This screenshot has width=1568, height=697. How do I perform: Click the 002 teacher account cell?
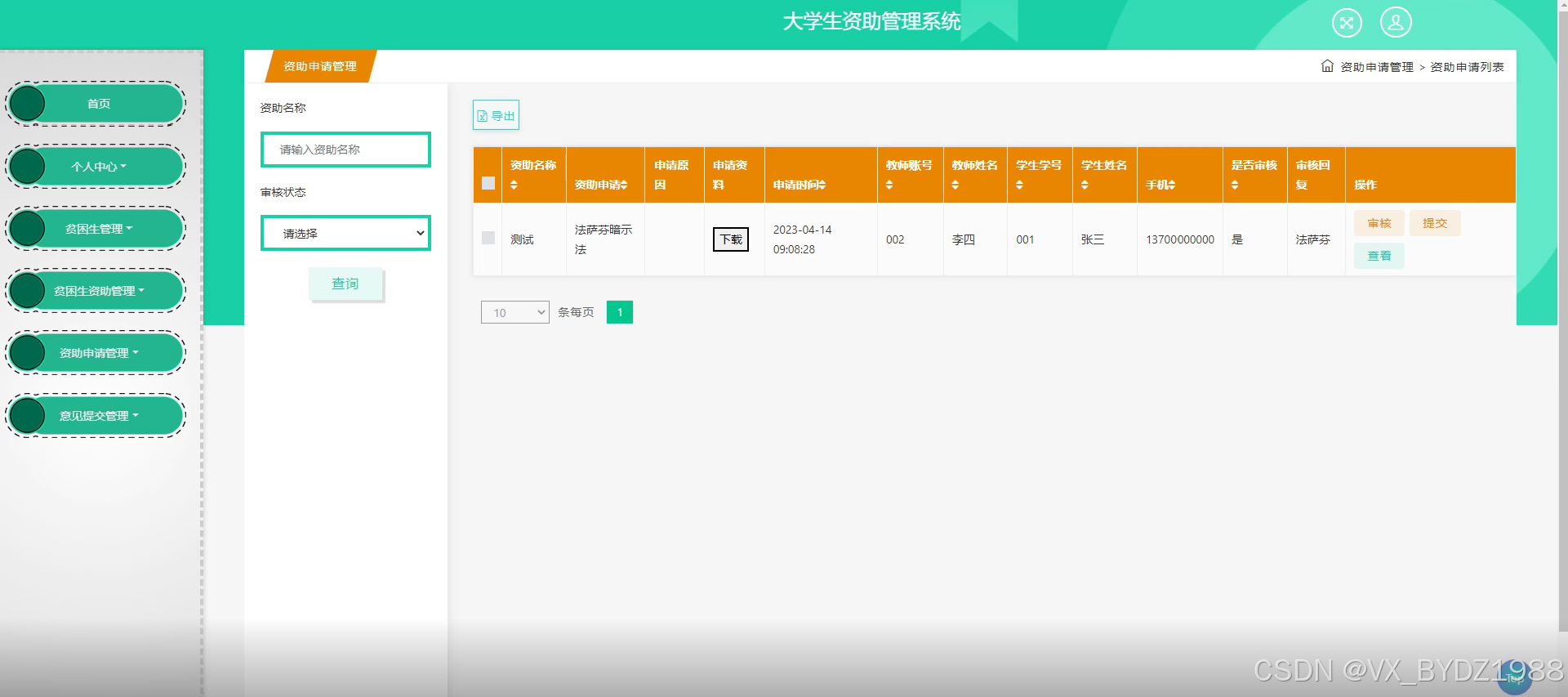tap(910, 239)
